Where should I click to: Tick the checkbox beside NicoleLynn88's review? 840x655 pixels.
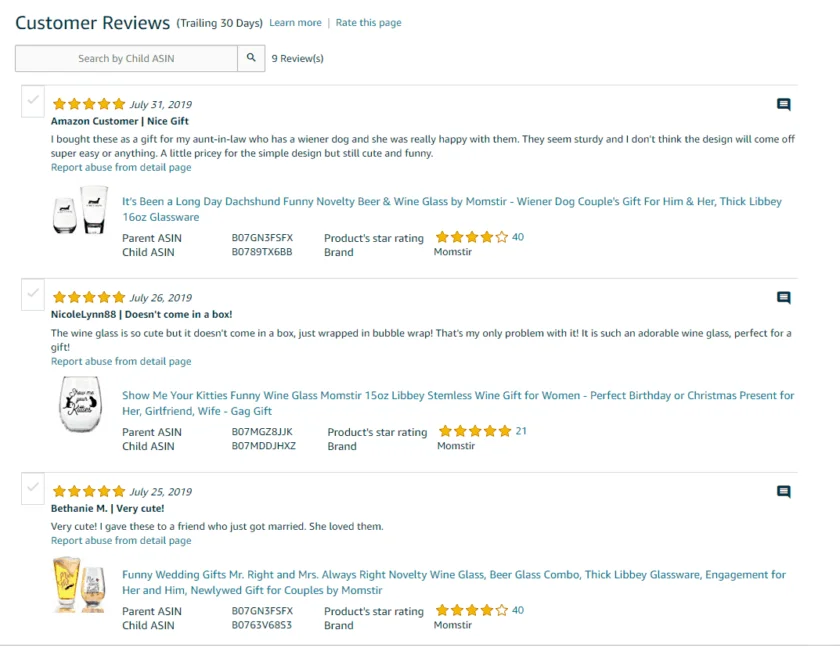click(x=33, y=295)
